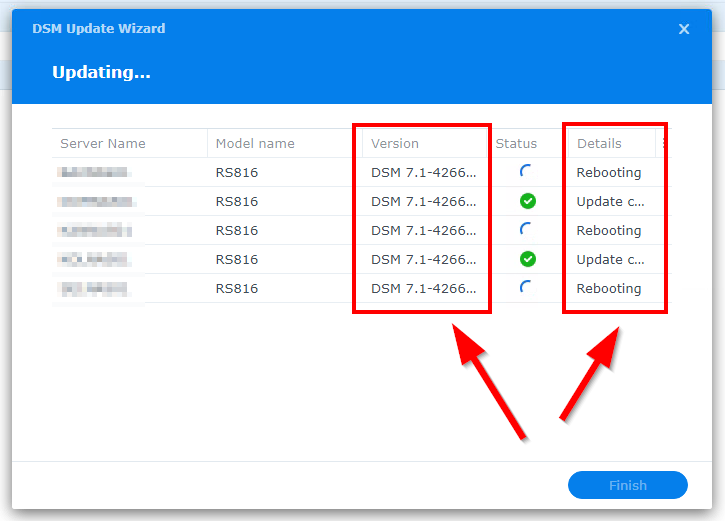Sort by the Server Name column header

[x=103, y=143]
